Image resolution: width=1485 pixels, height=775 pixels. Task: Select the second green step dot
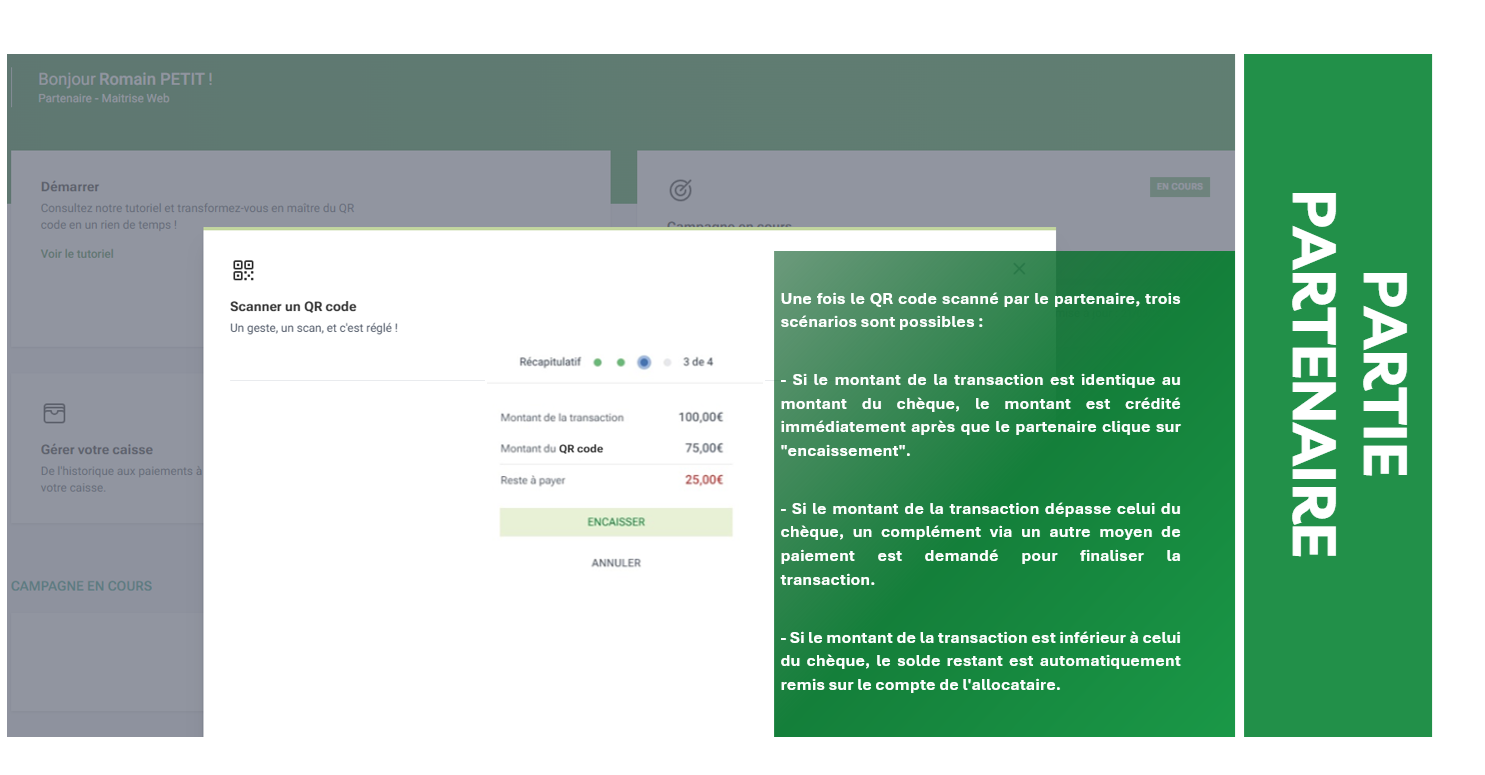coord(621,362)
